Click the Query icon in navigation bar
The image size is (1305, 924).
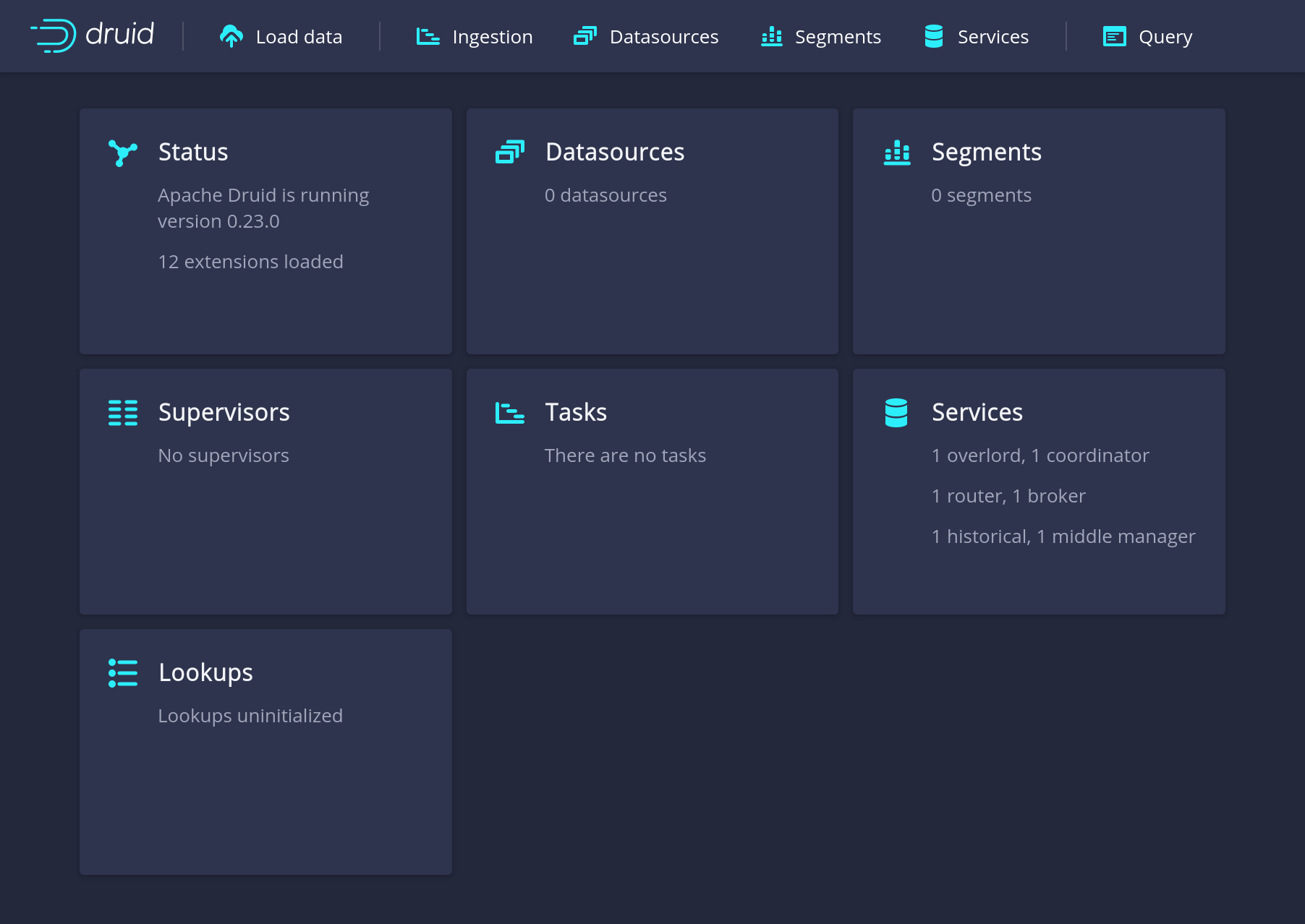tap(1114, 36)
